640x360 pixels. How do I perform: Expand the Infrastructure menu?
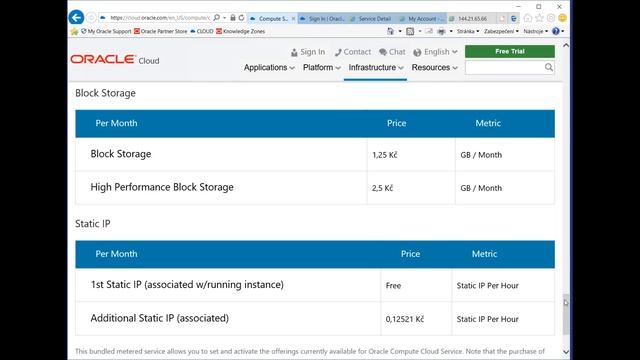pos(376,68)
